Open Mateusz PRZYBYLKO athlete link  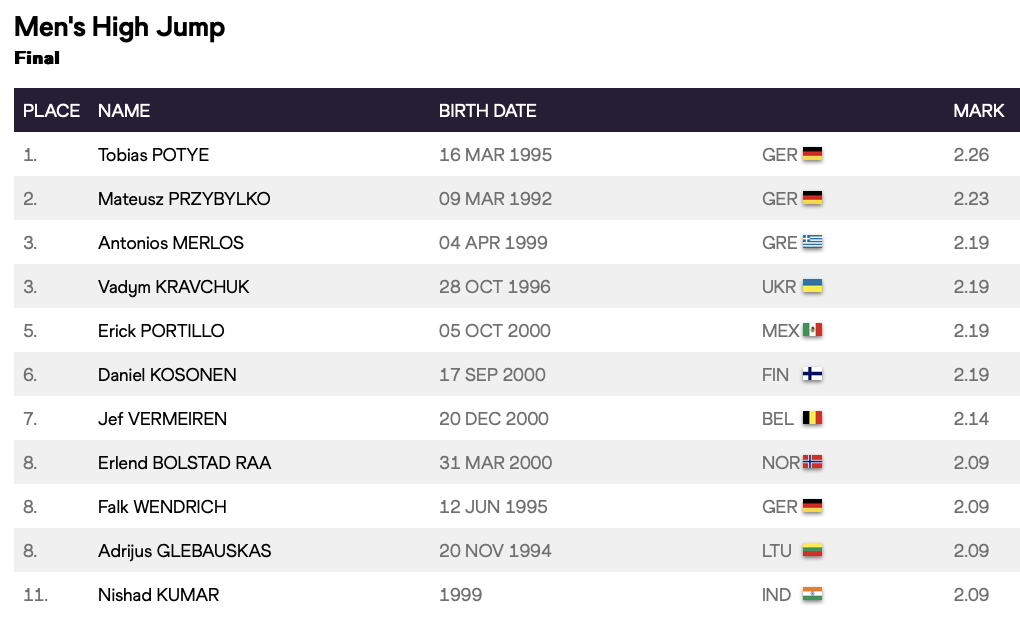(184, 199)
